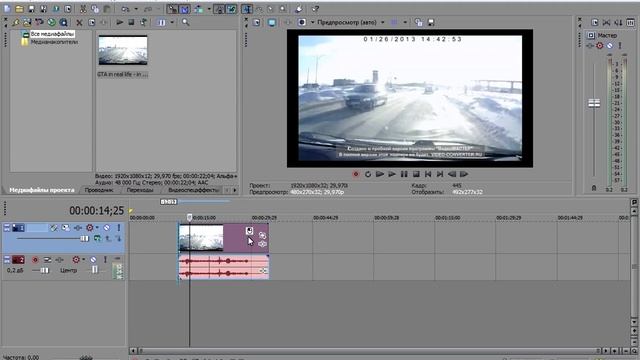This screenshot has width=640, height=360.
Task: Click the Copy icon in main toolbar
Action: coord(95,9)
